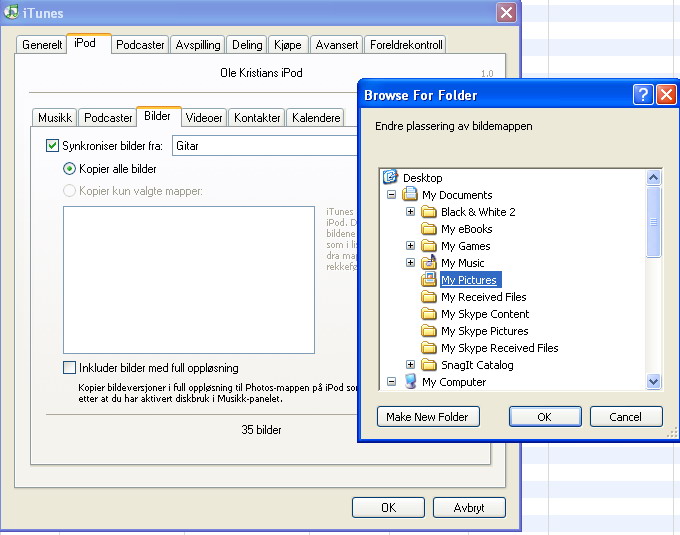Close the Browse For Folder dialog
Screen dimensions: 680x535
(667, 95)
